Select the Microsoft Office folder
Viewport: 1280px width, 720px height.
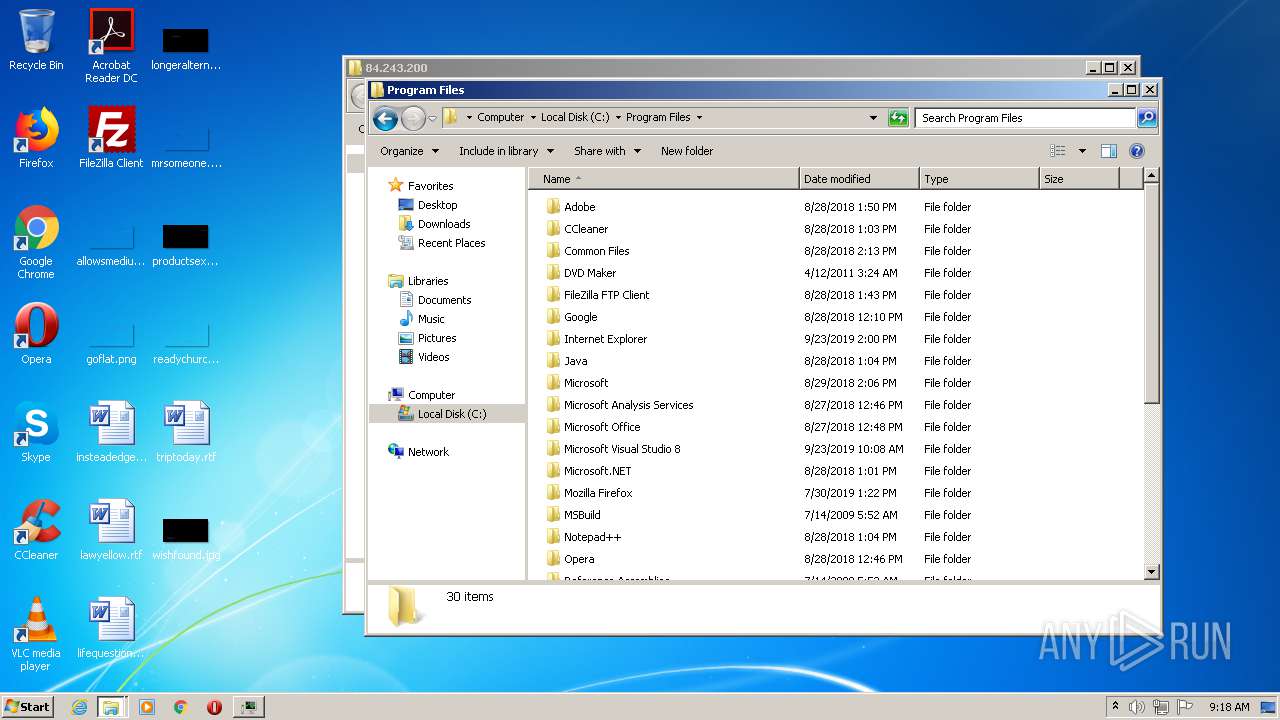[602, 427]
